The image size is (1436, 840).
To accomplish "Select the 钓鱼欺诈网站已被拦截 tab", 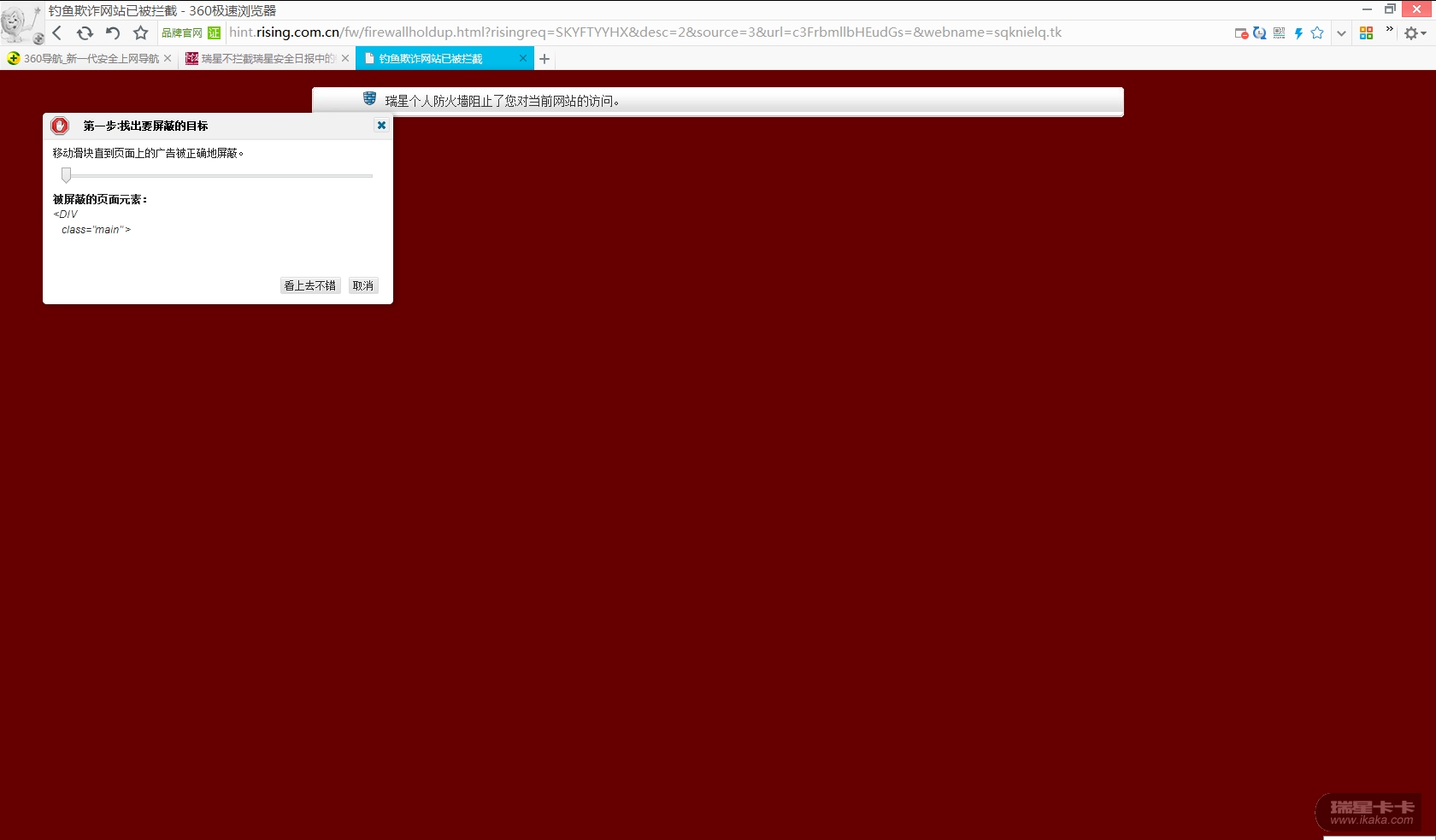I will (x=444, y=58).
